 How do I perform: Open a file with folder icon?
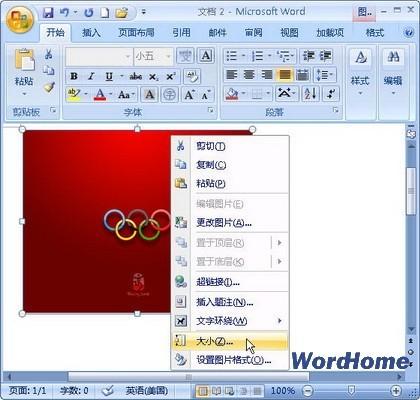point(122,13)
